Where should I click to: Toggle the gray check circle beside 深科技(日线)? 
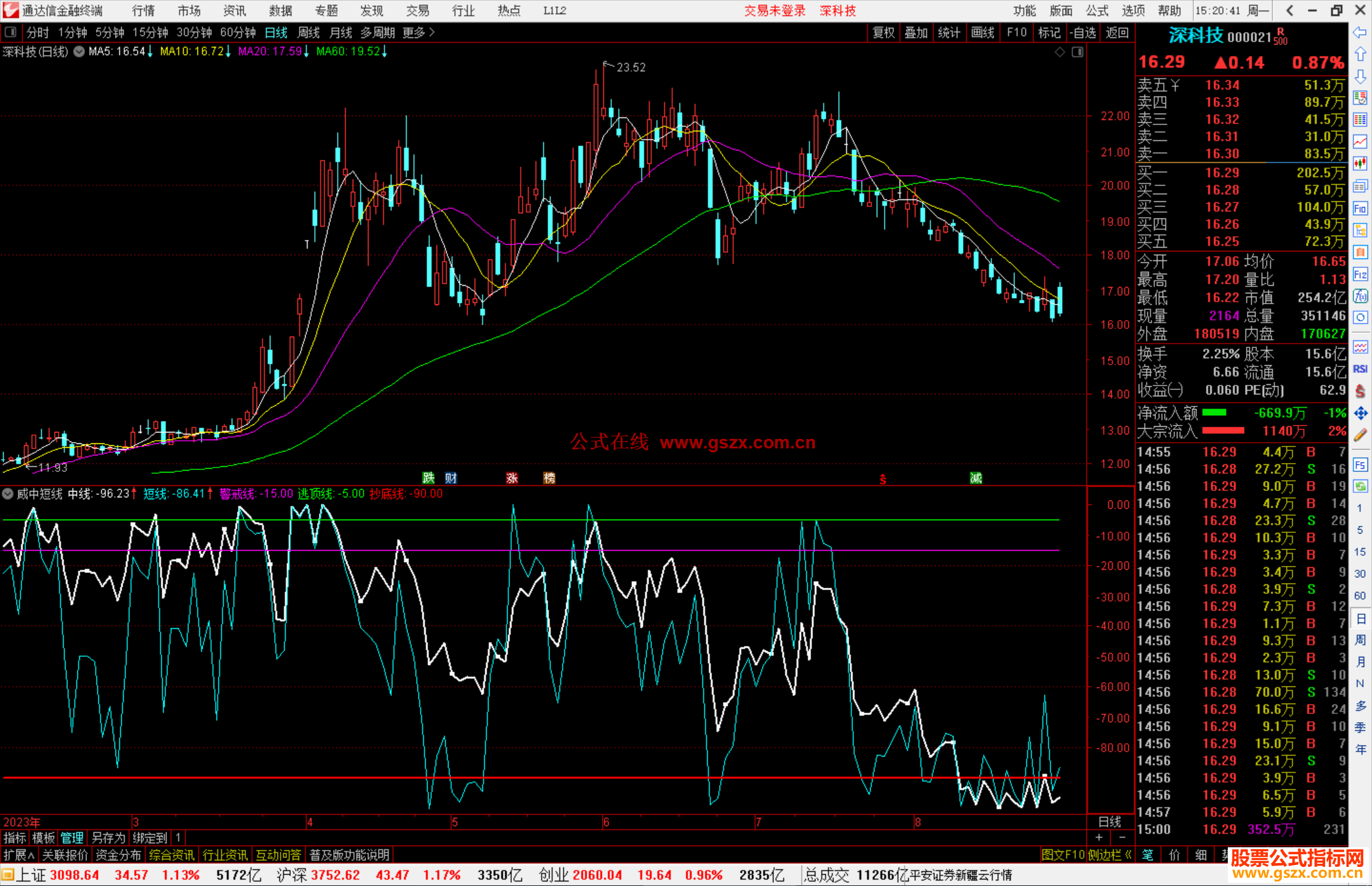click(x=79, y=51)
